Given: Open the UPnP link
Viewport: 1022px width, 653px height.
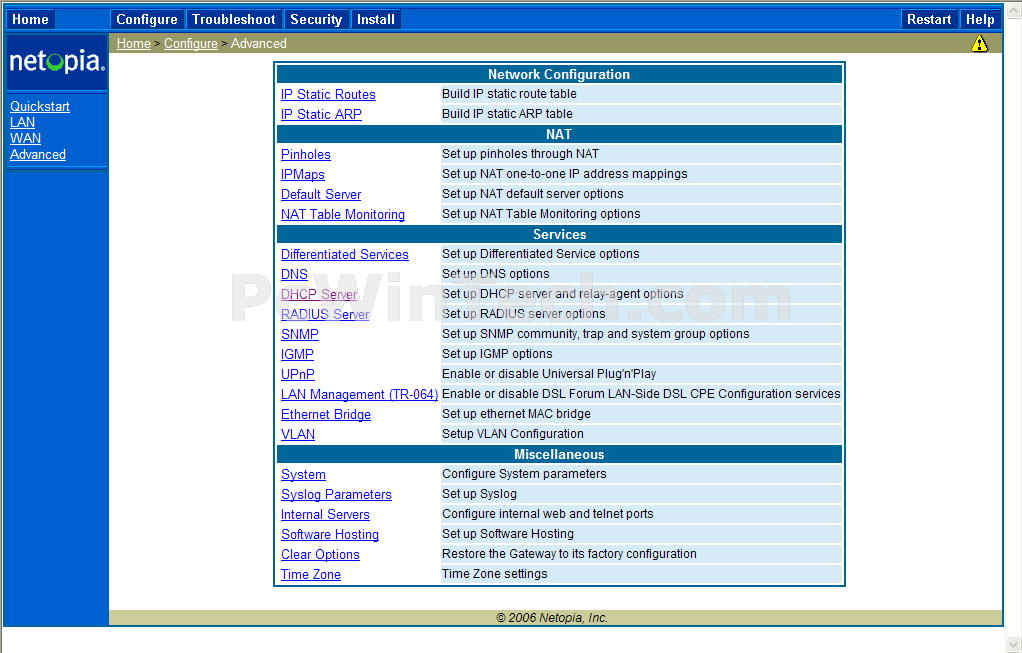Looking at the screenshot, I should click(298, 375).
